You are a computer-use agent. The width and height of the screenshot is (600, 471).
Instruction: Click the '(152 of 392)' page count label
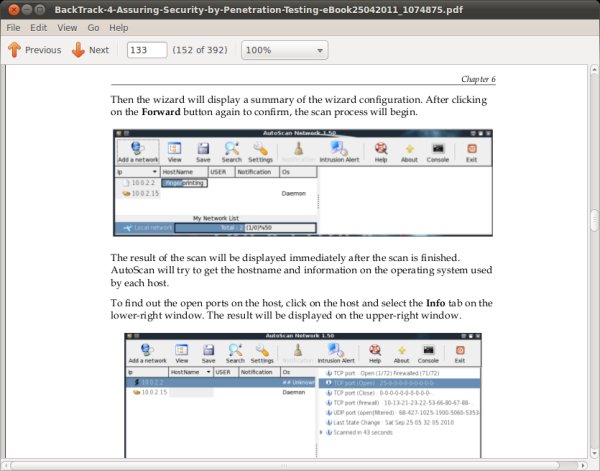(x=200, y=50)
